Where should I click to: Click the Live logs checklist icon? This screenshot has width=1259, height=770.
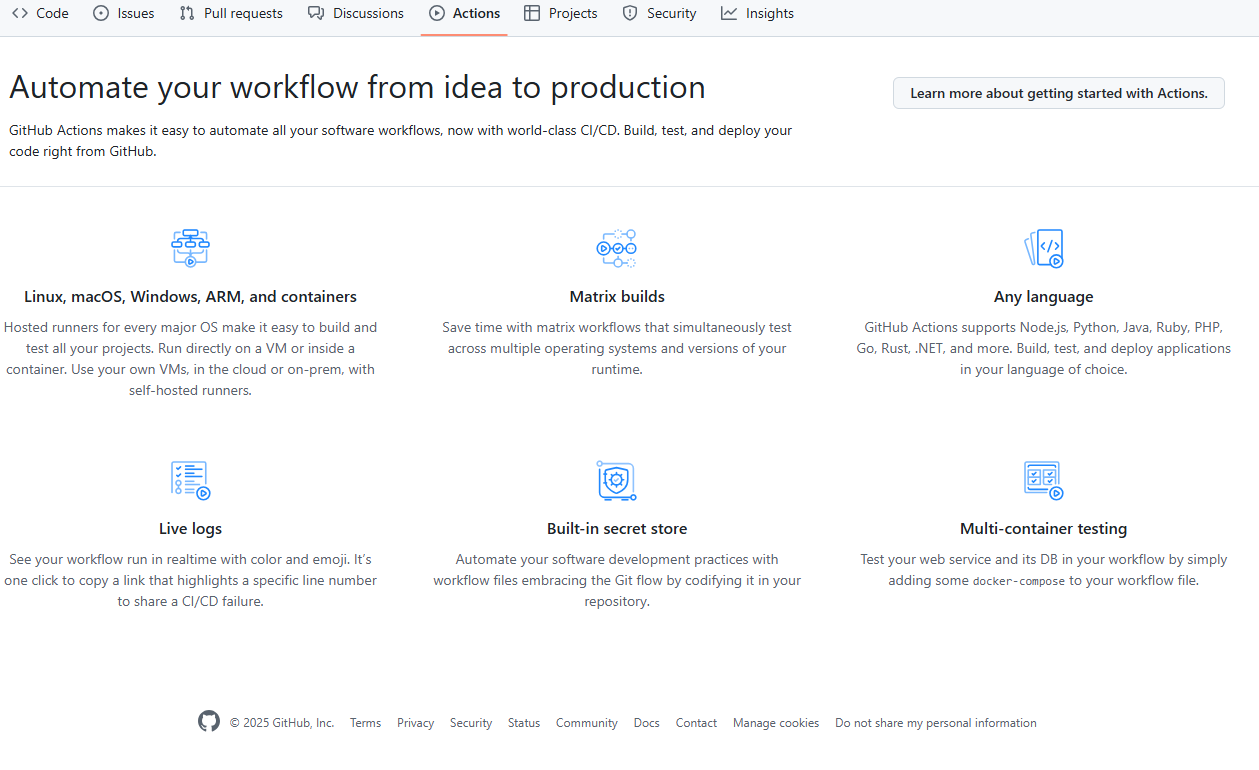coord(190,480)
